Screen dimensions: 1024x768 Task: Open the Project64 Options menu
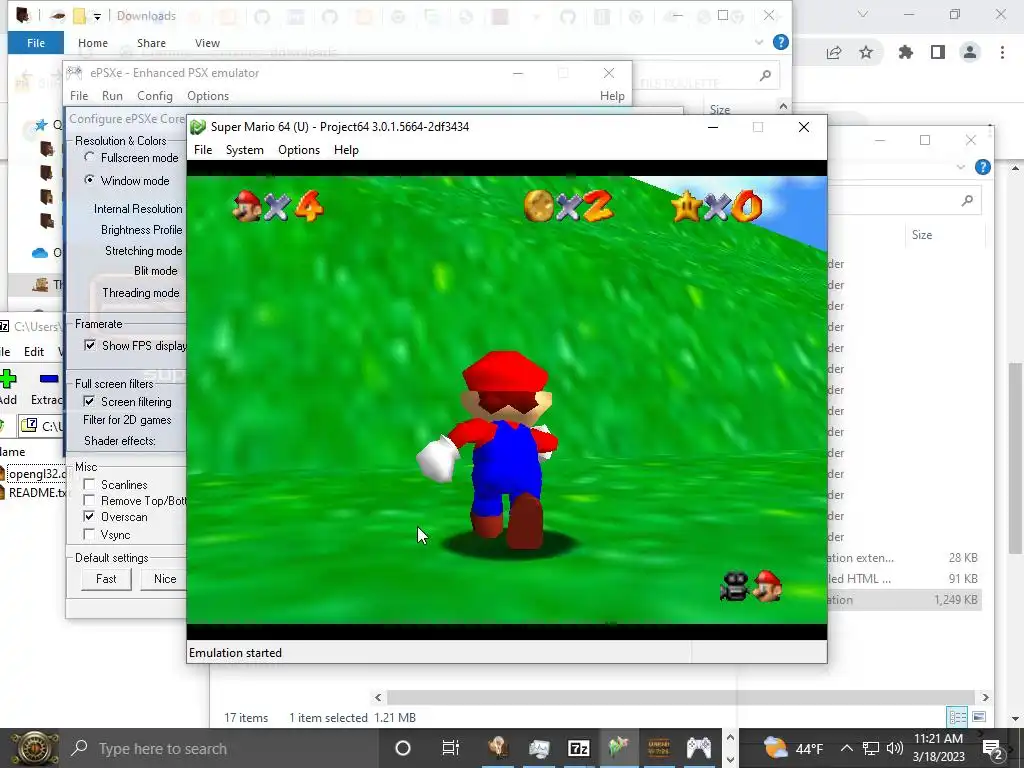coord(298,150)
